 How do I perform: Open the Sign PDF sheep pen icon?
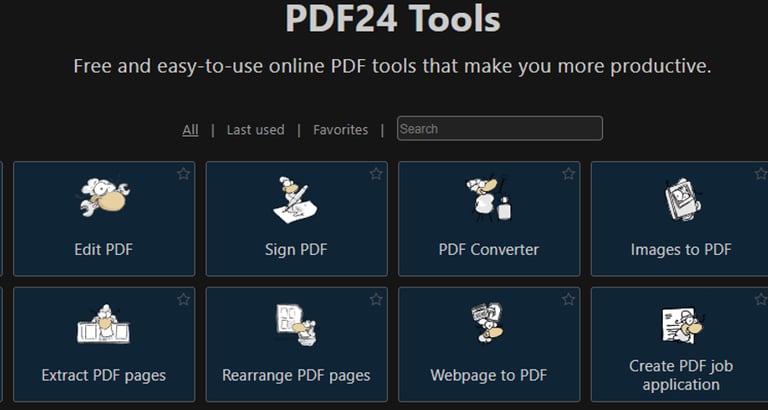[296, 199]
